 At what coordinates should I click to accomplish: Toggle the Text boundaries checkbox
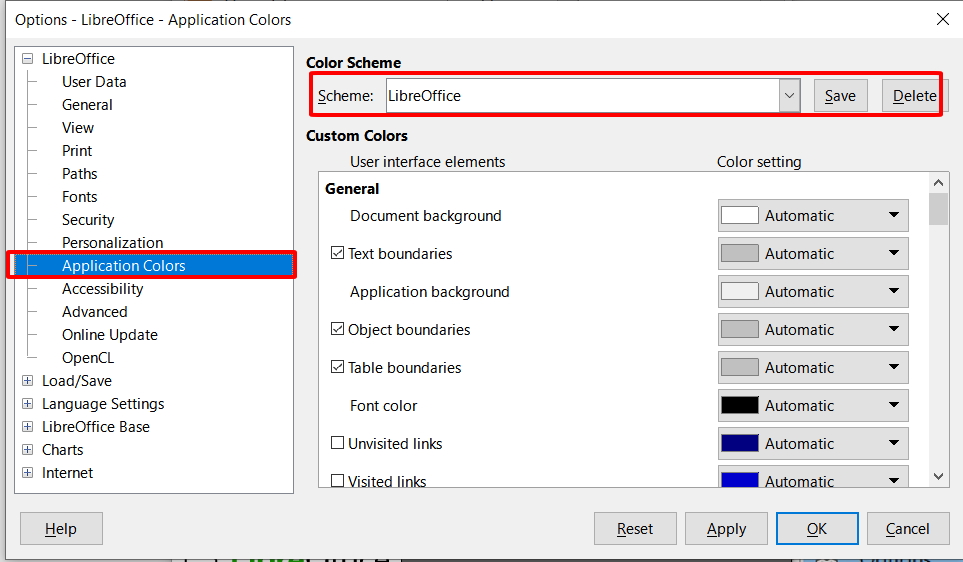click(337, 253)
